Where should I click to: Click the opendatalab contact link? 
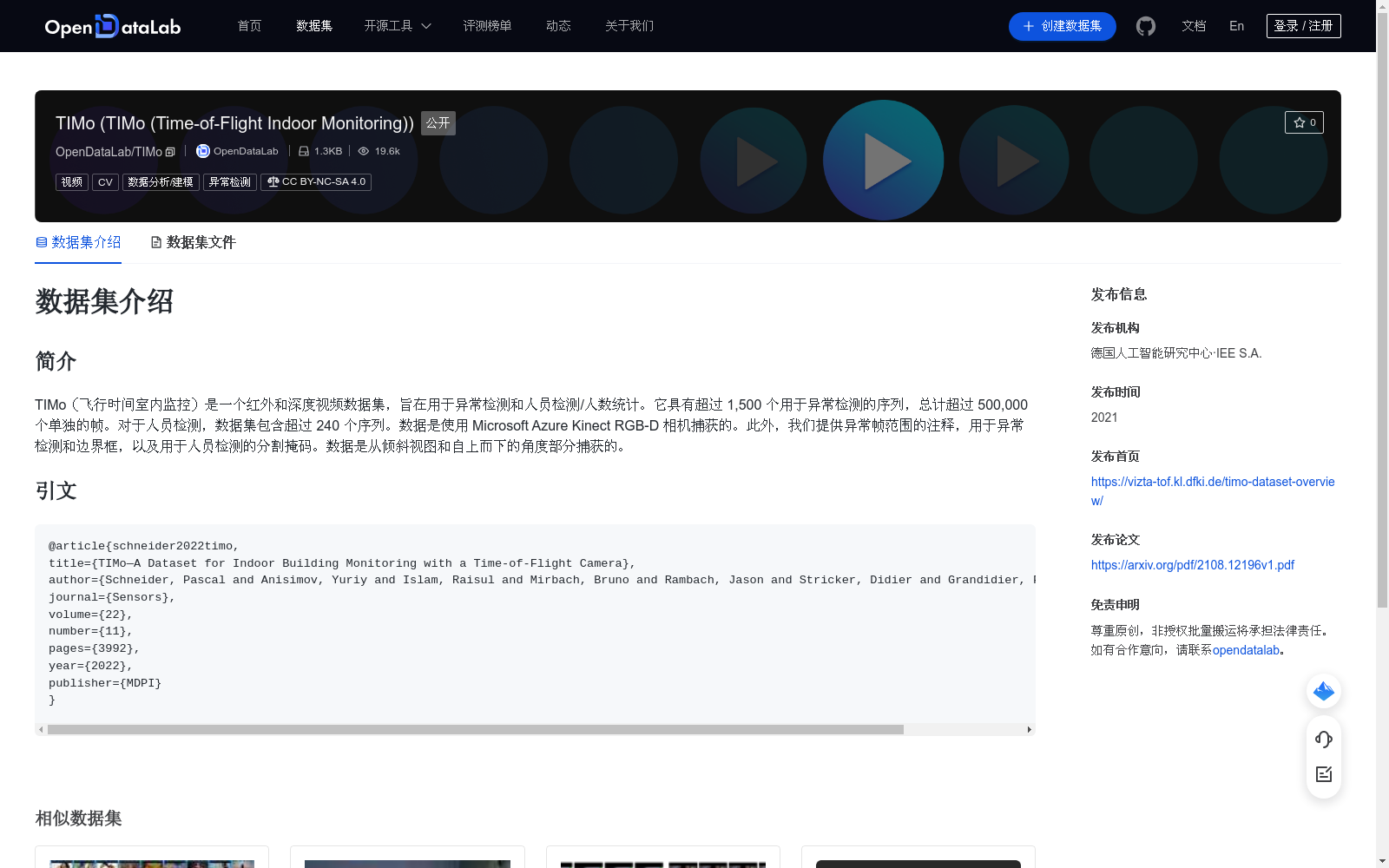click(x=1246, y=650)
